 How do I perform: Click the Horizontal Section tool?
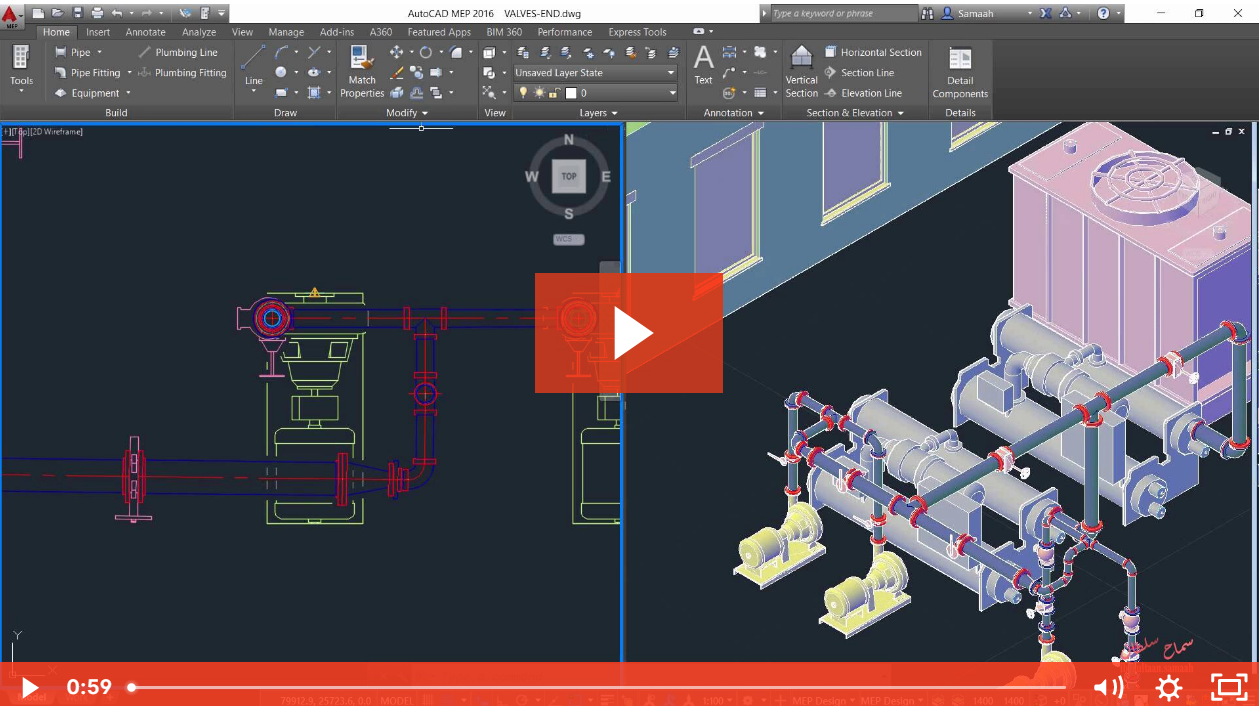coord(873,52)
